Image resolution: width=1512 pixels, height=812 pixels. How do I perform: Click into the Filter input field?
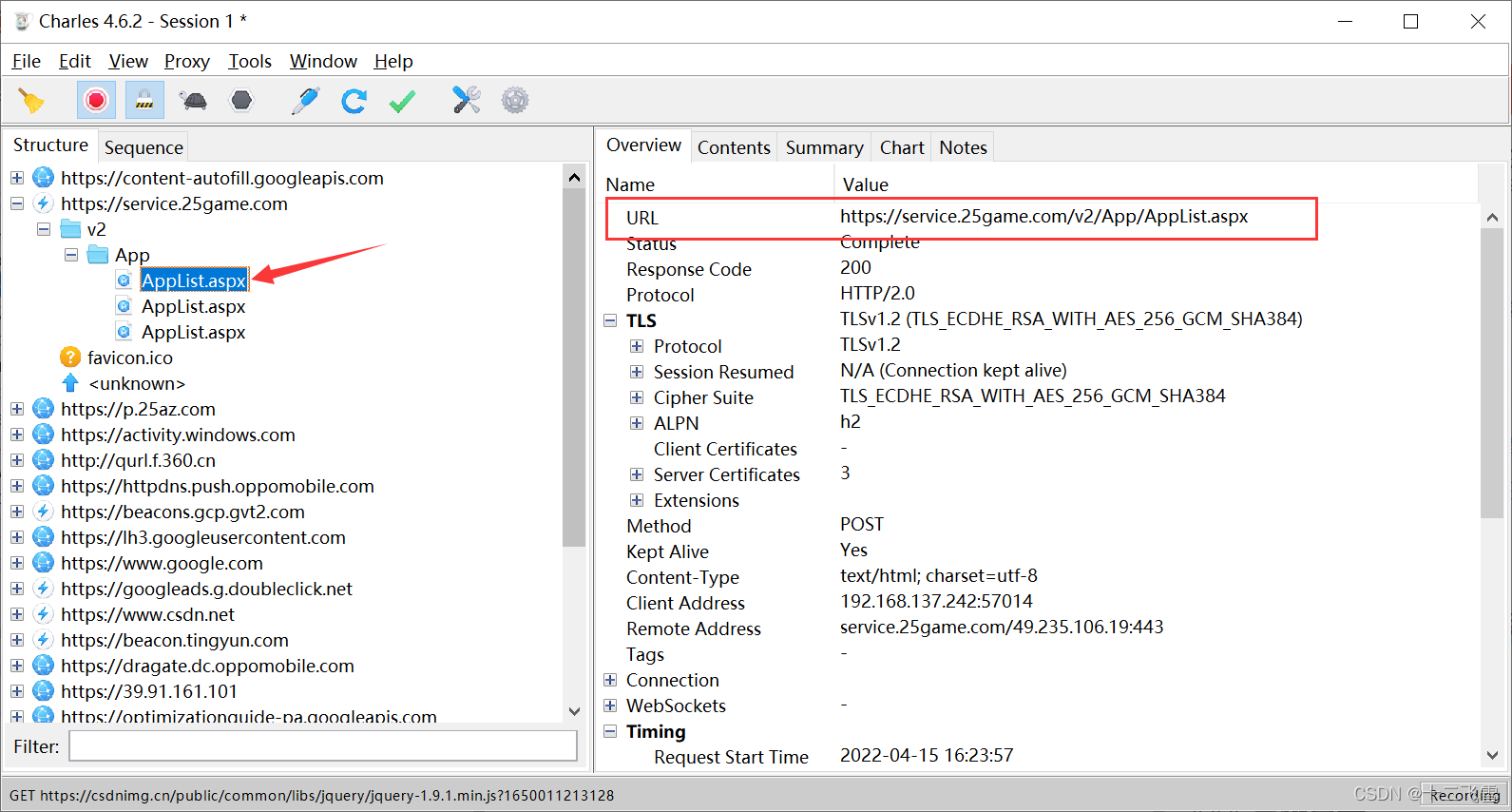(323, 746)
